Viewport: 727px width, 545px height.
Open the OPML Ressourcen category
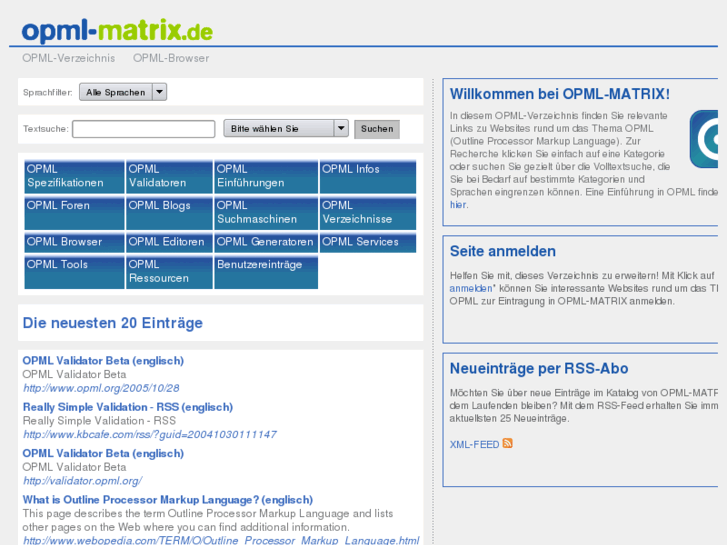pyautogui.click(x=169, y=272)
